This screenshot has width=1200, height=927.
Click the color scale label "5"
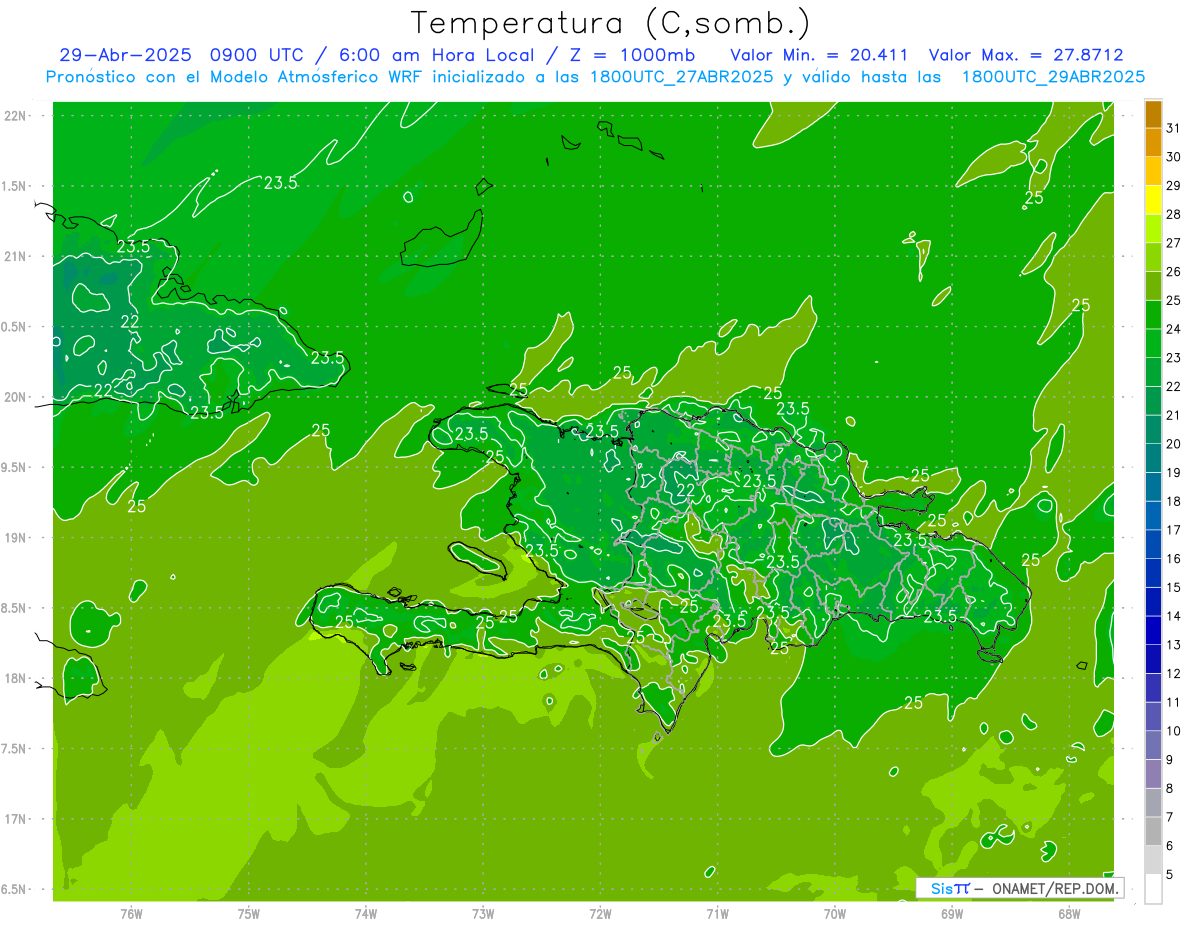[x=1170, y=874]
